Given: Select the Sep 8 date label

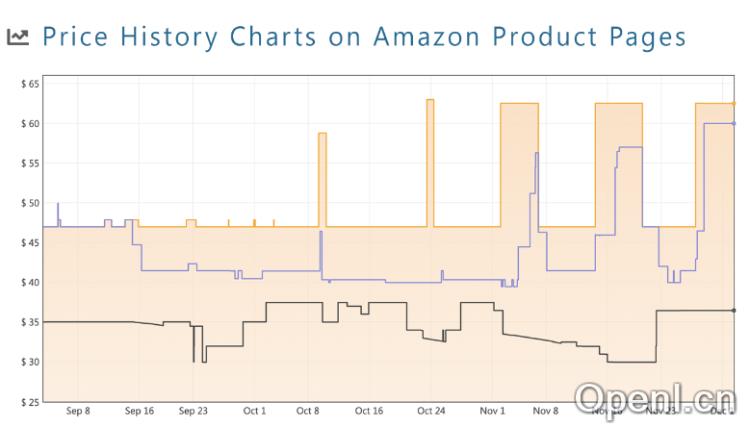Looking at the screenshot, I should pos(78,410).
